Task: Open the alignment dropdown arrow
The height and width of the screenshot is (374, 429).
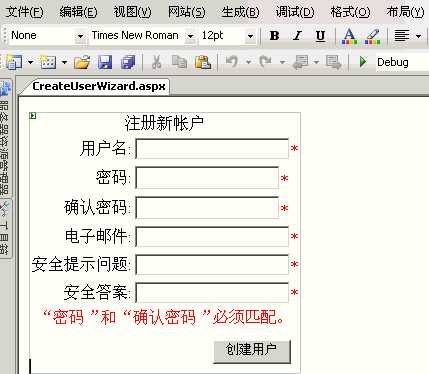Action: point(419,36)
